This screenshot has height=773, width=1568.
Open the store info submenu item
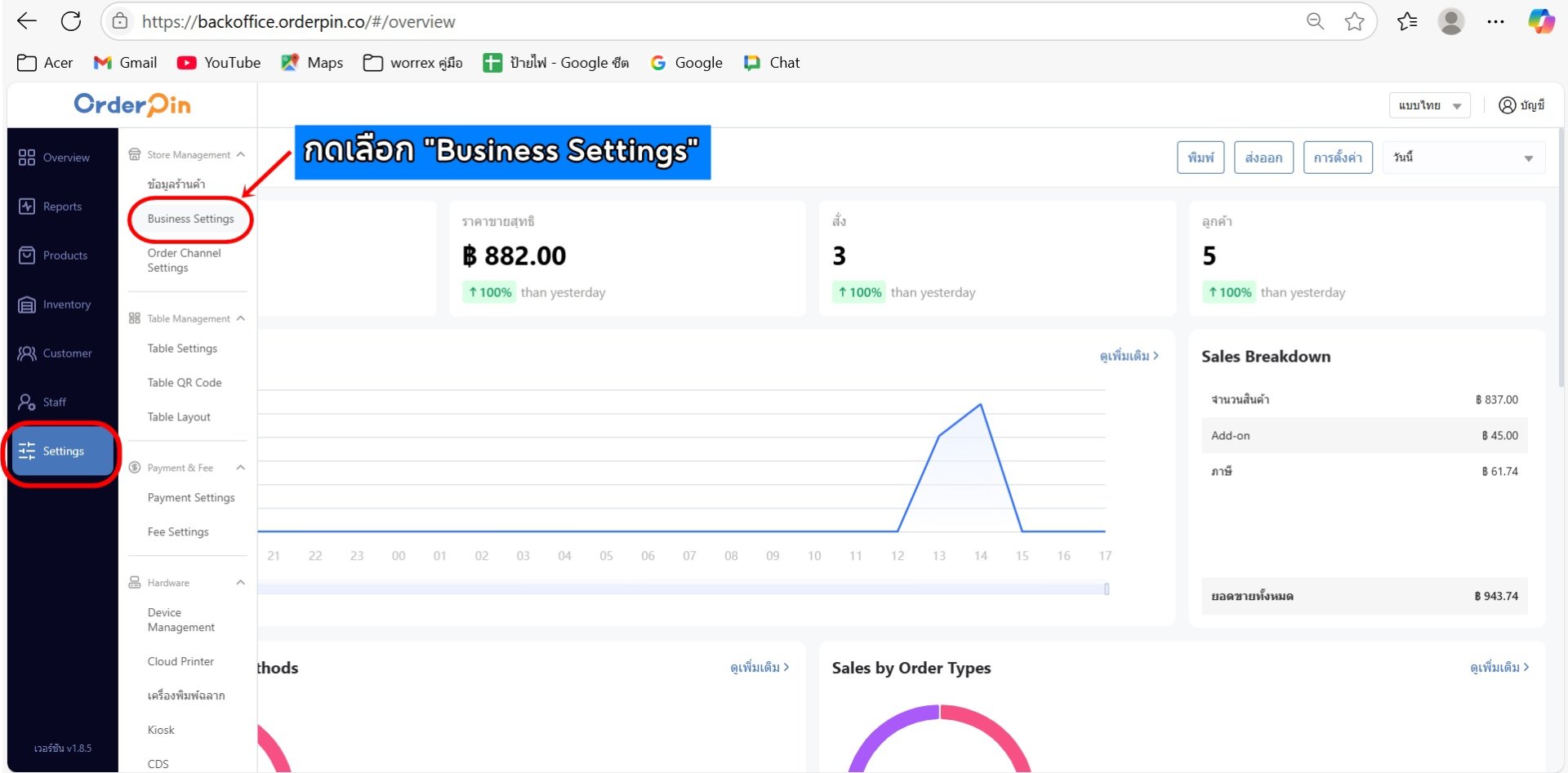176,184
